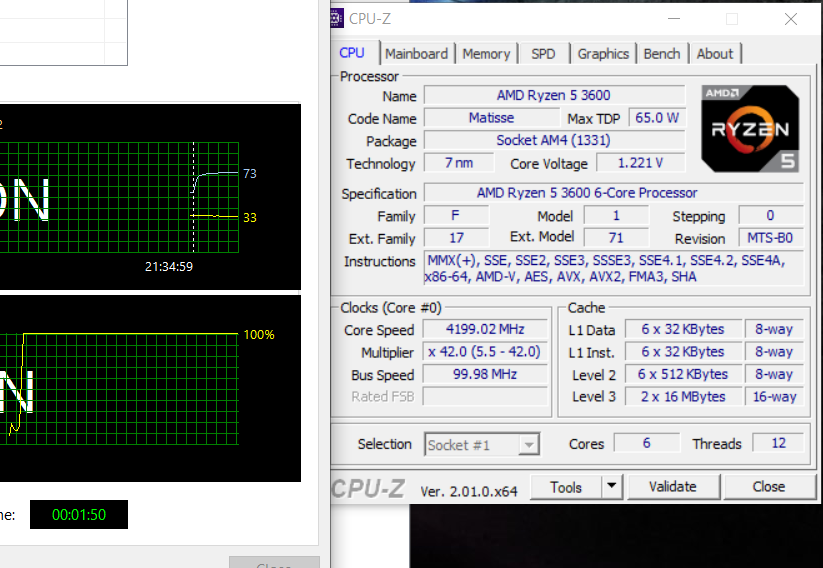Go to the Graphics tab

click(603, 54)
